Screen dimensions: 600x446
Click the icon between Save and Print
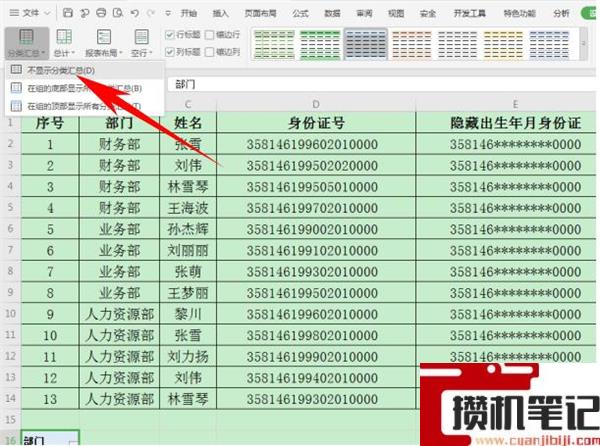coord(84,13)
